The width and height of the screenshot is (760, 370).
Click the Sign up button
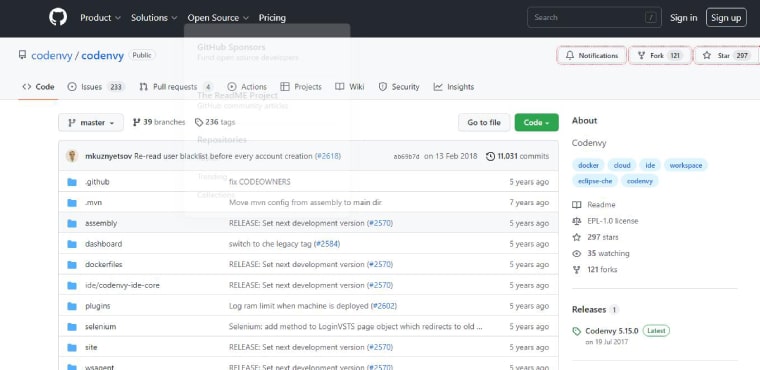[x=726, y=18]
